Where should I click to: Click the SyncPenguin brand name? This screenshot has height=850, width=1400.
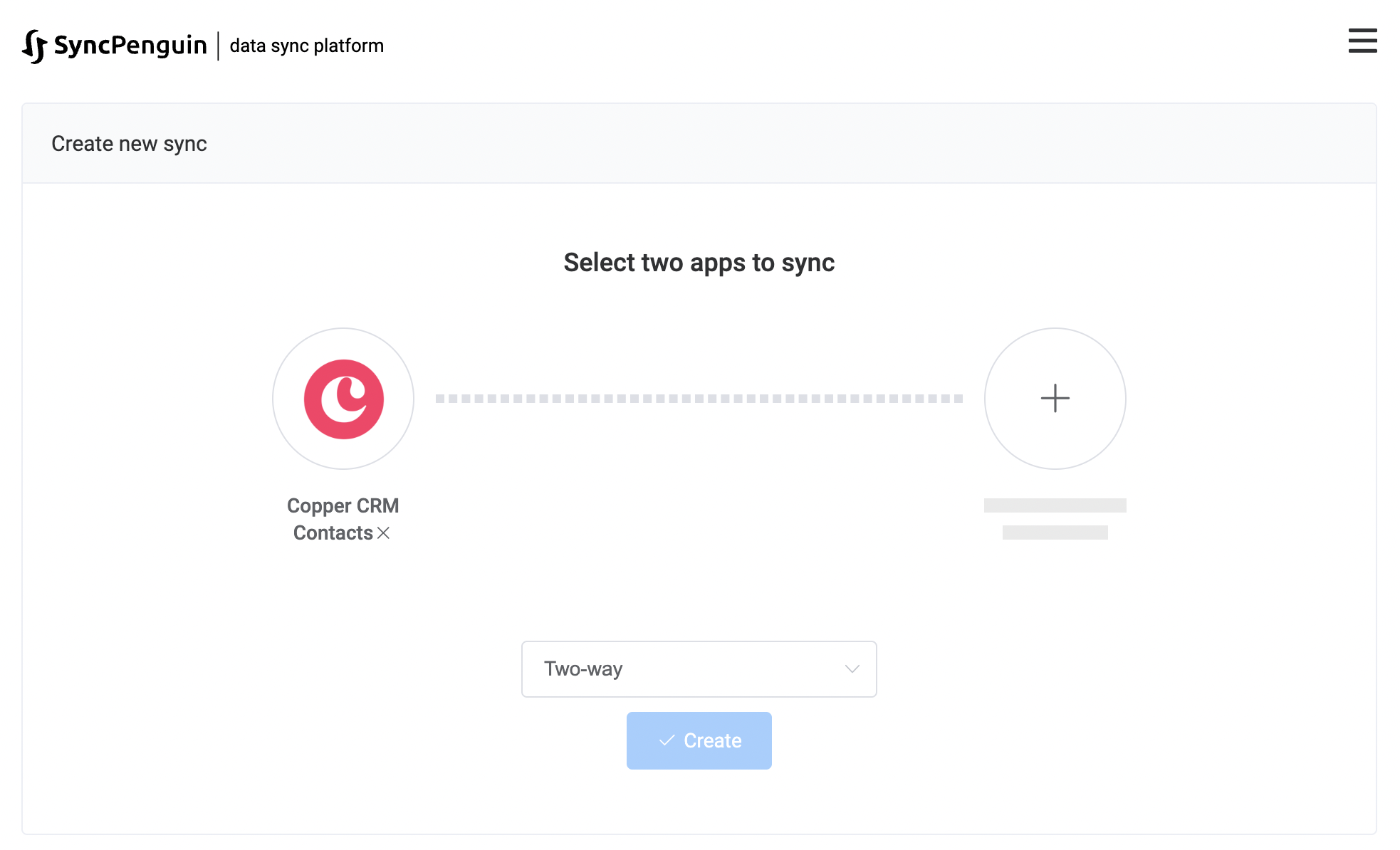(x=130, y=46)
